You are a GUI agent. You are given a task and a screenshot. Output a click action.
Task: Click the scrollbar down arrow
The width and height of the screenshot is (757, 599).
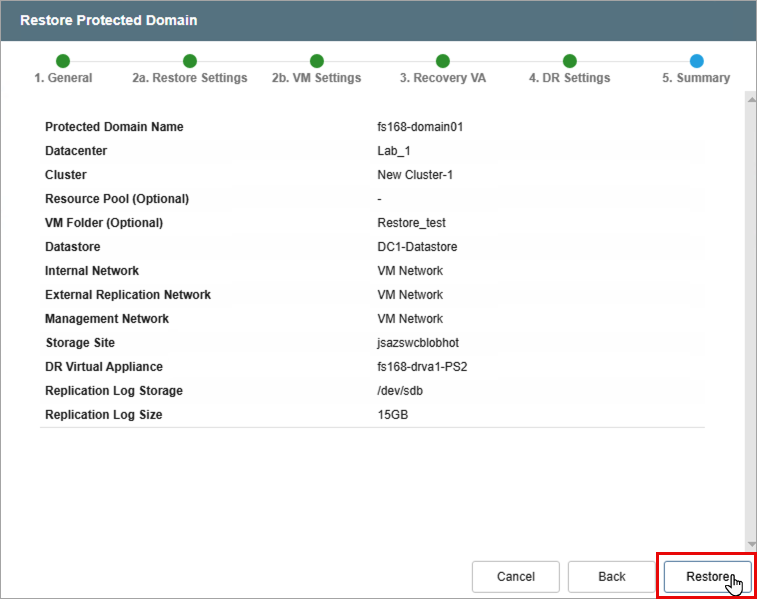coord(751,543)
